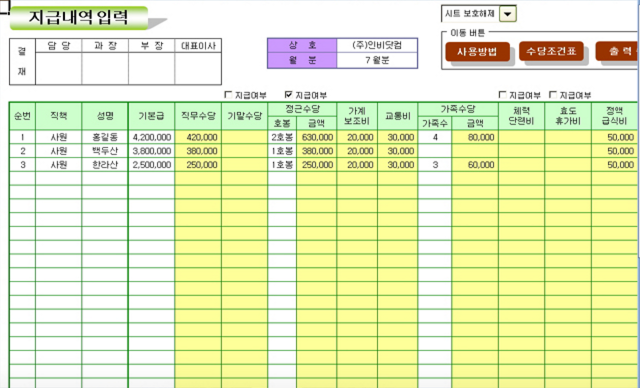Image resolution: width=640 pixels, height=388 pixels.
Task: Select the name cell 홍길동
Action: [105, 137]
